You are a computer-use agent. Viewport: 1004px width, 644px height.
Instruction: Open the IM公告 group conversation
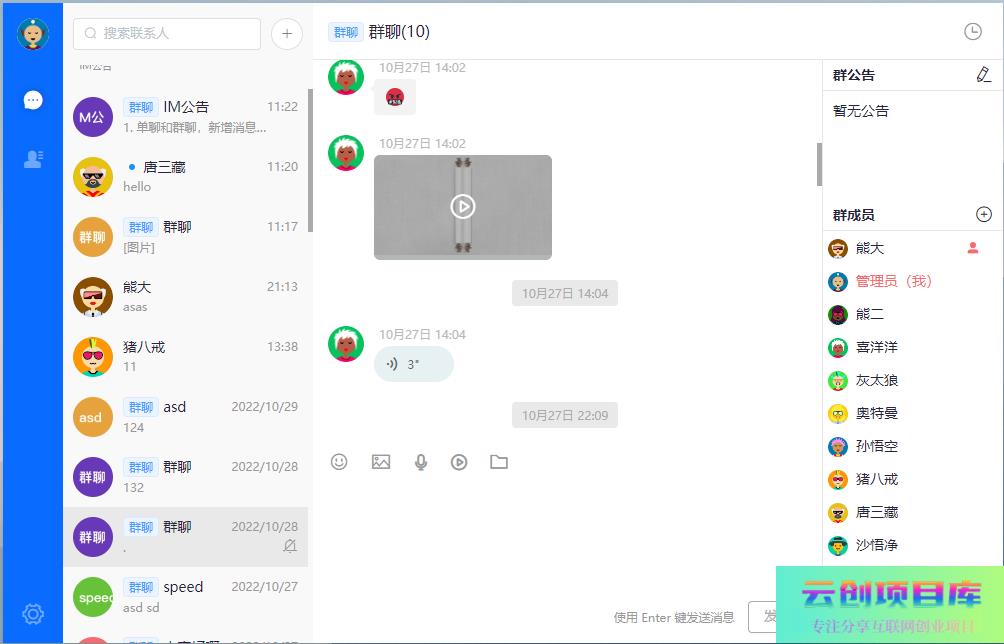[186, 117]
